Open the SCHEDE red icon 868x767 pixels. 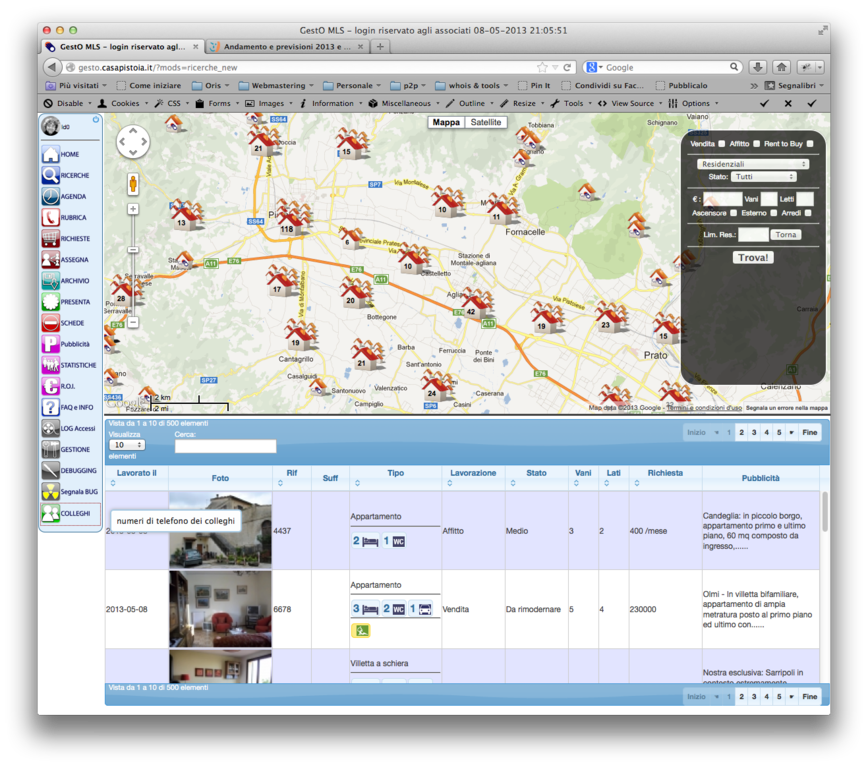coord(50,323)
